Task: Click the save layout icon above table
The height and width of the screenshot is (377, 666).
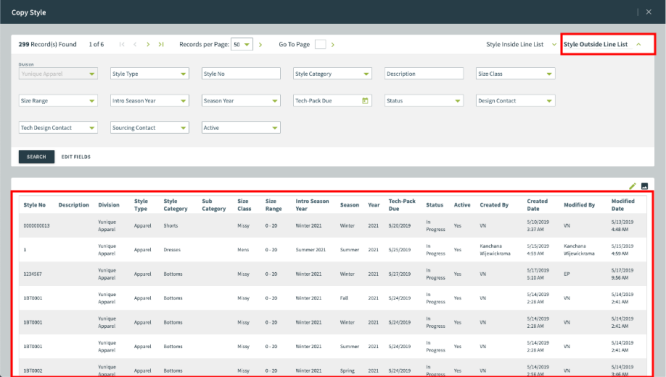Action: pyautogui.click(x=644, y=186)
